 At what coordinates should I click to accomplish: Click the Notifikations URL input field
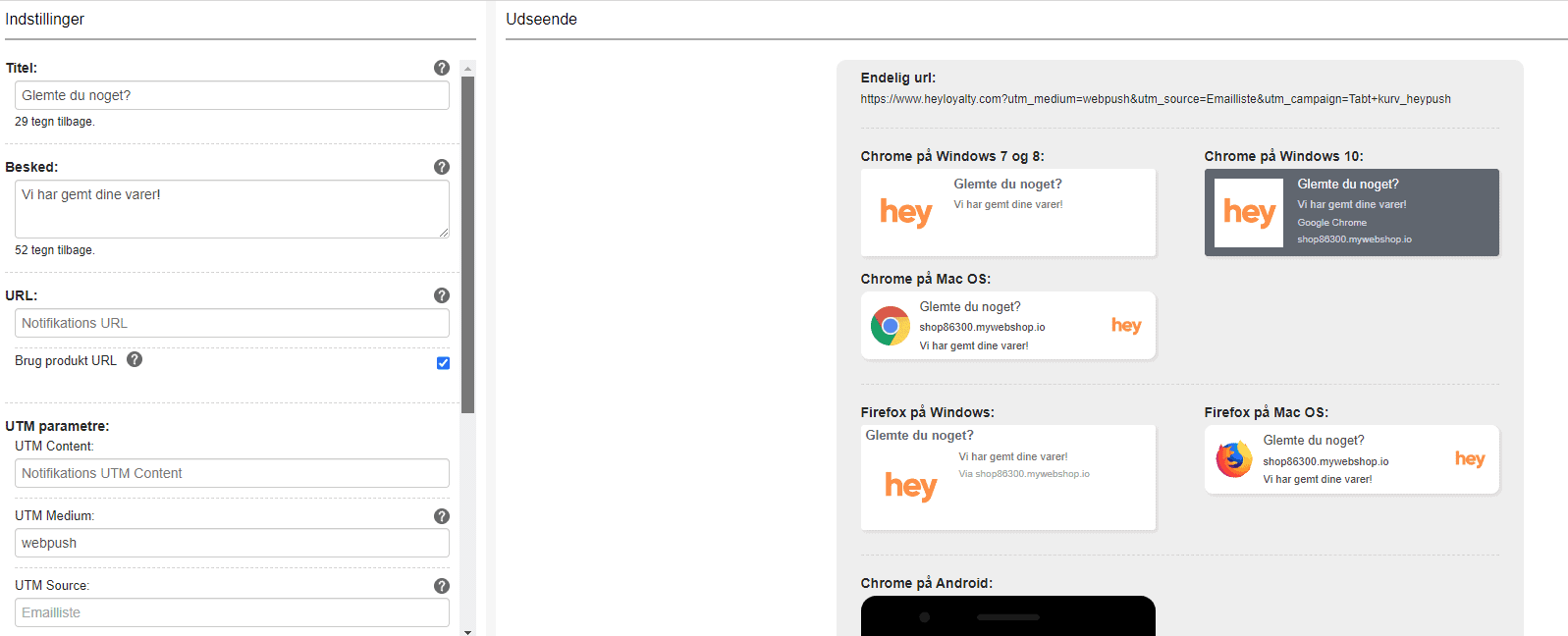pos(232,323)
